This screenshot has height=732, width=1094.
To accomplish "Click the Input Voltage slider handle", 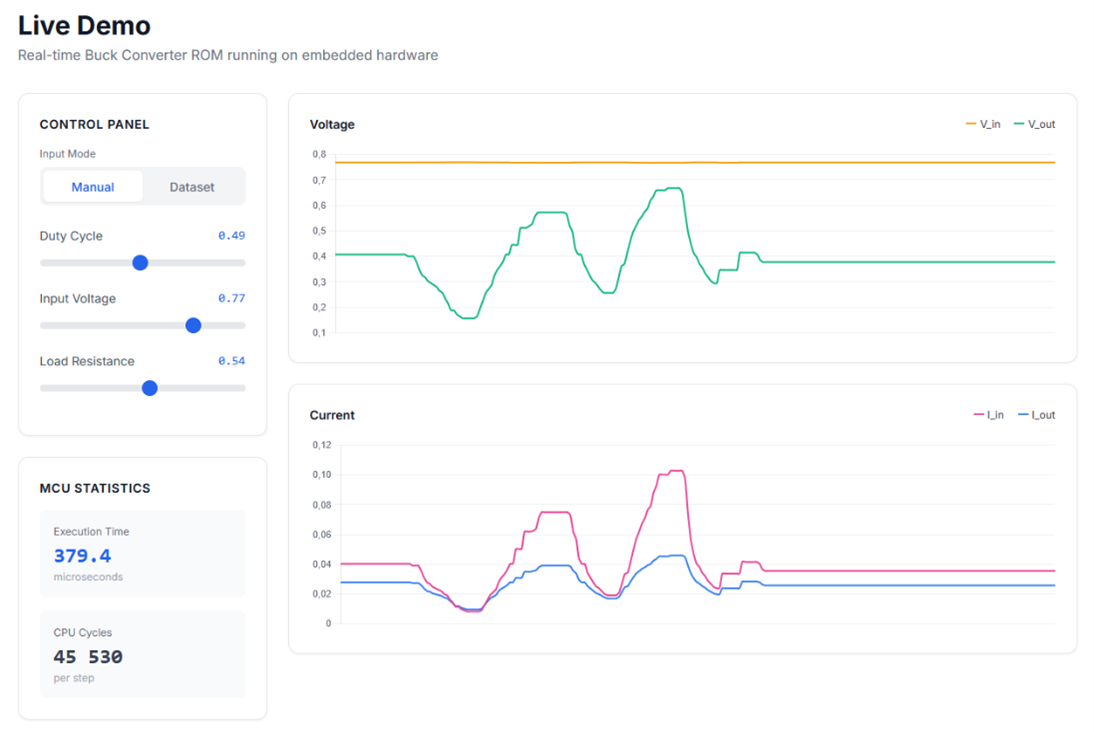I will point(193,325).
